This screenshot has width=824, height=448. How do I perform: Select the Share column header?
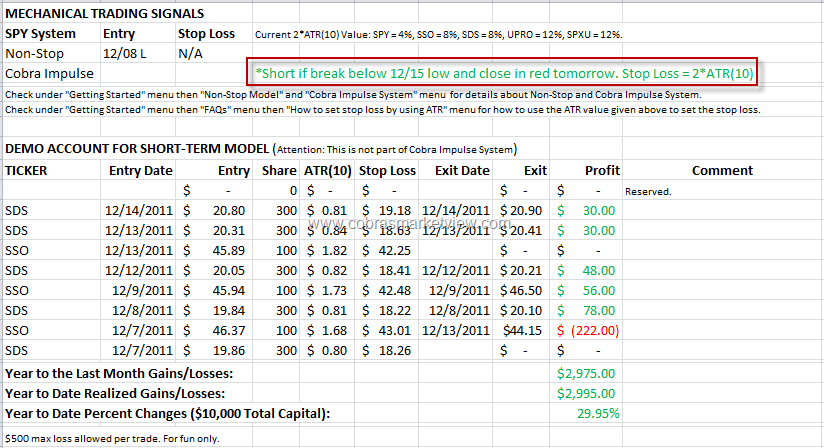[279, 171]
